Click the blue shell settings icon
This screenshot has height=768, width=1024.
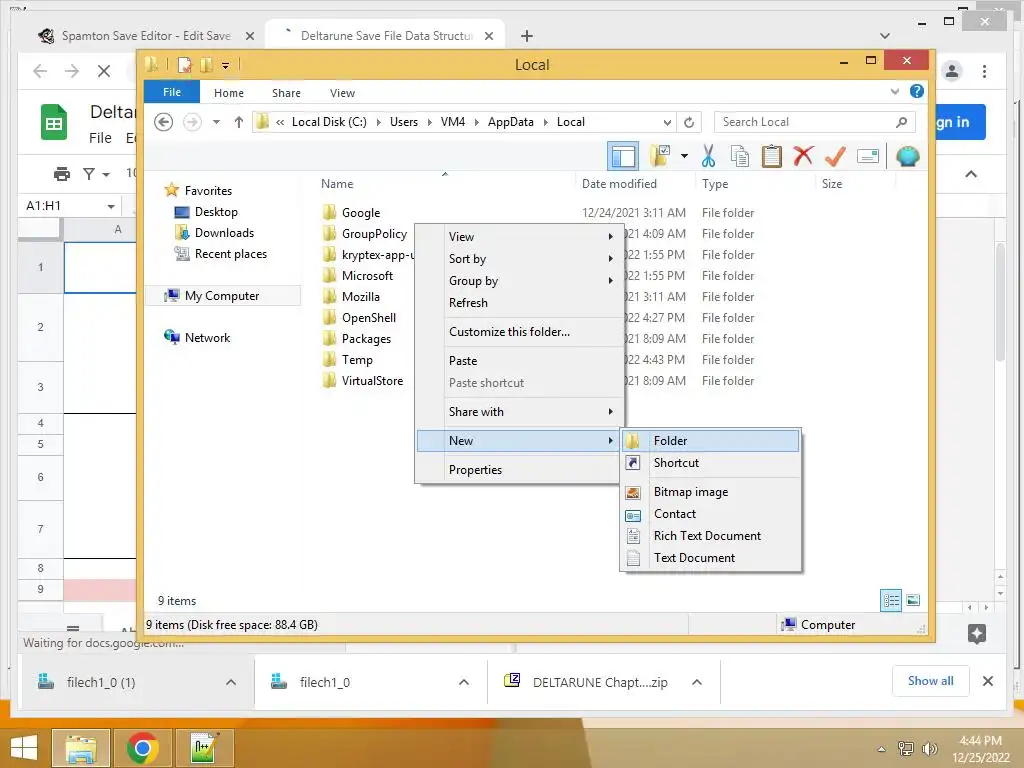point(908,156)
